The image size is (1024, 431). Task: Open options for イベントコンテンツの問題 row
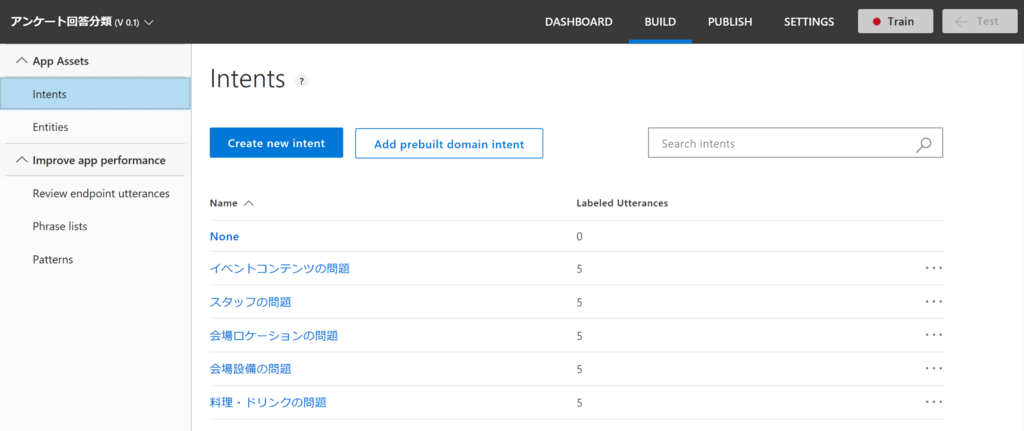(x=934, y=268)
